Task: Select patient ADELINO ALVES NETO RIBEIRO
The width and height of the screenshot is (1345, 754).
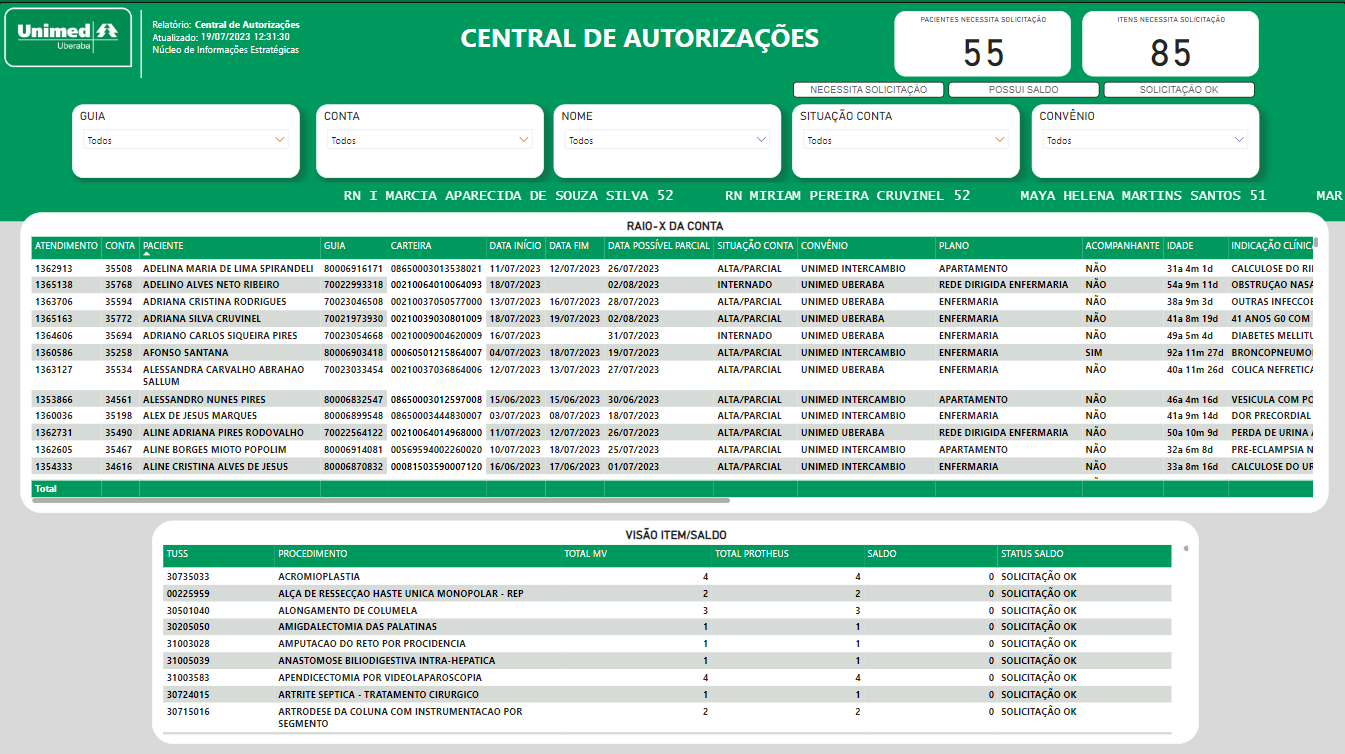Action: (212, 285)
